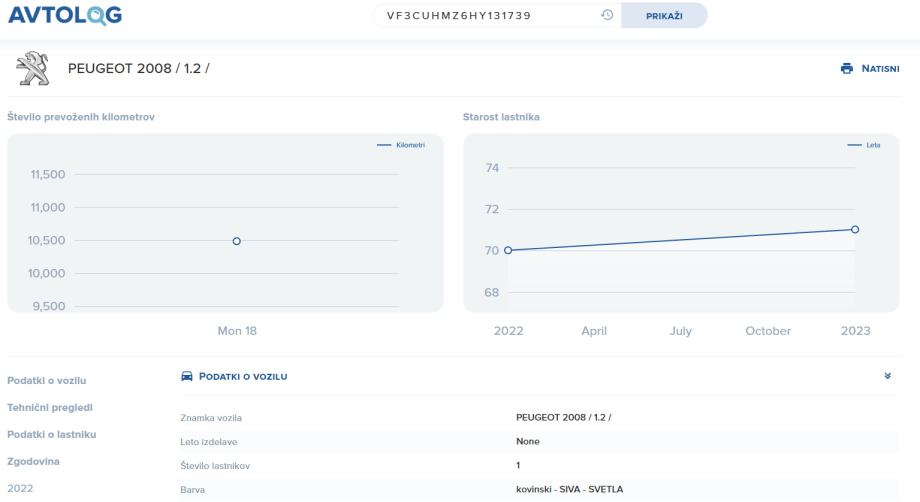
Task: Click the NATISNI print link
Action: [x=880, y=69]
